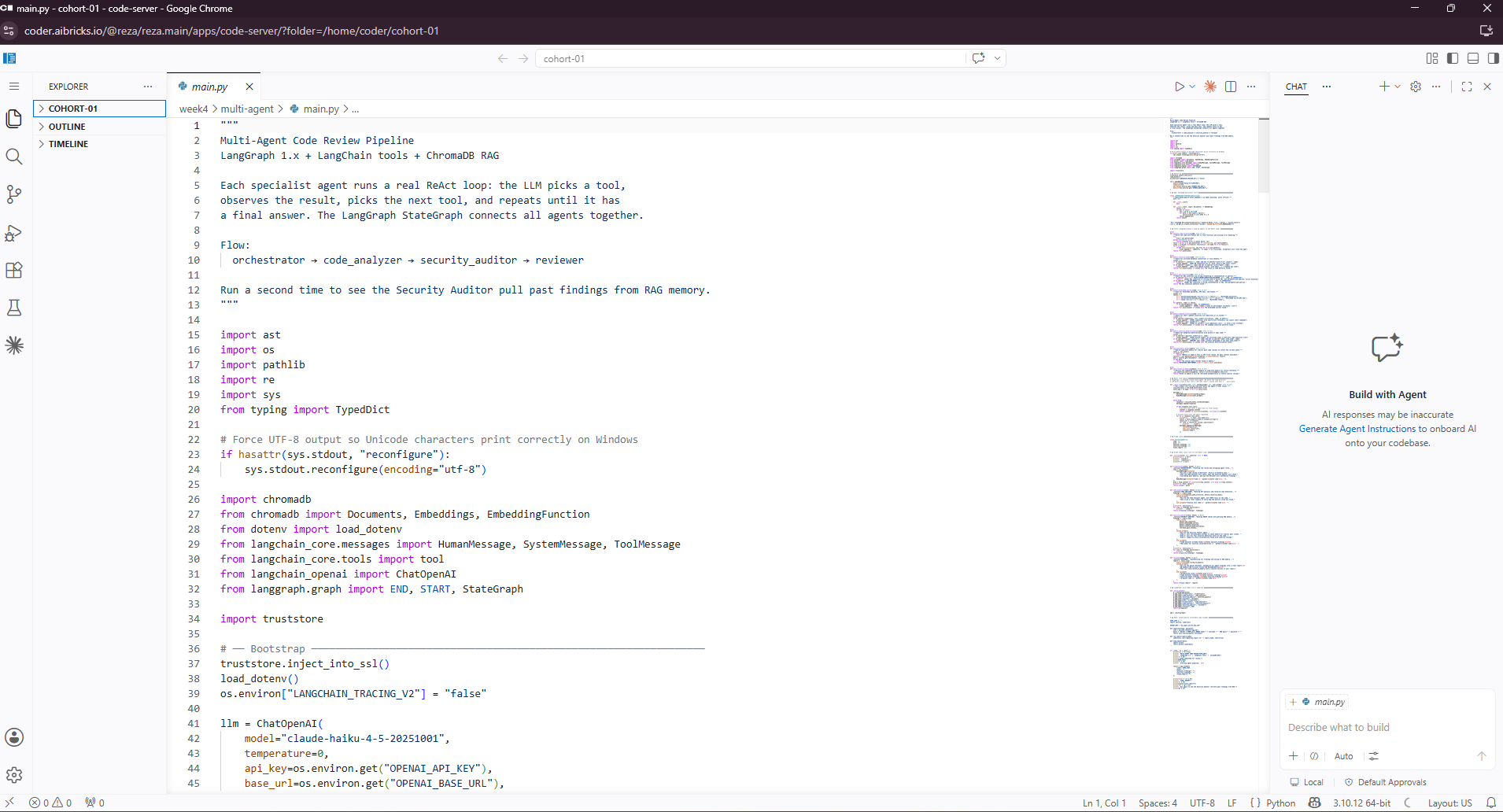Click the errors and warnings count
This screenshot has height=812, width=1503.
point(50,803)
